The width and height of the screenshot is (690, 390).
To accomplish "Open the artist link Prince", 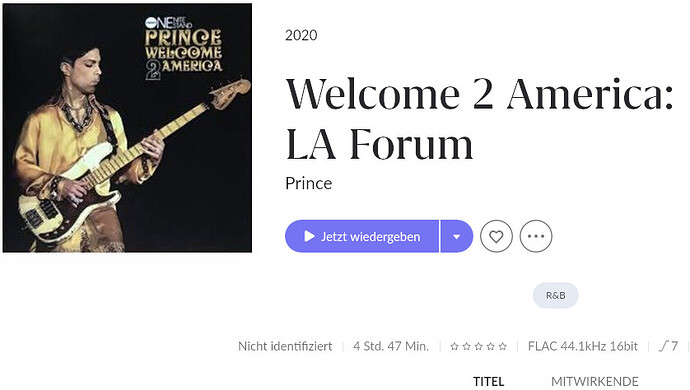I will tap(308, 183).
